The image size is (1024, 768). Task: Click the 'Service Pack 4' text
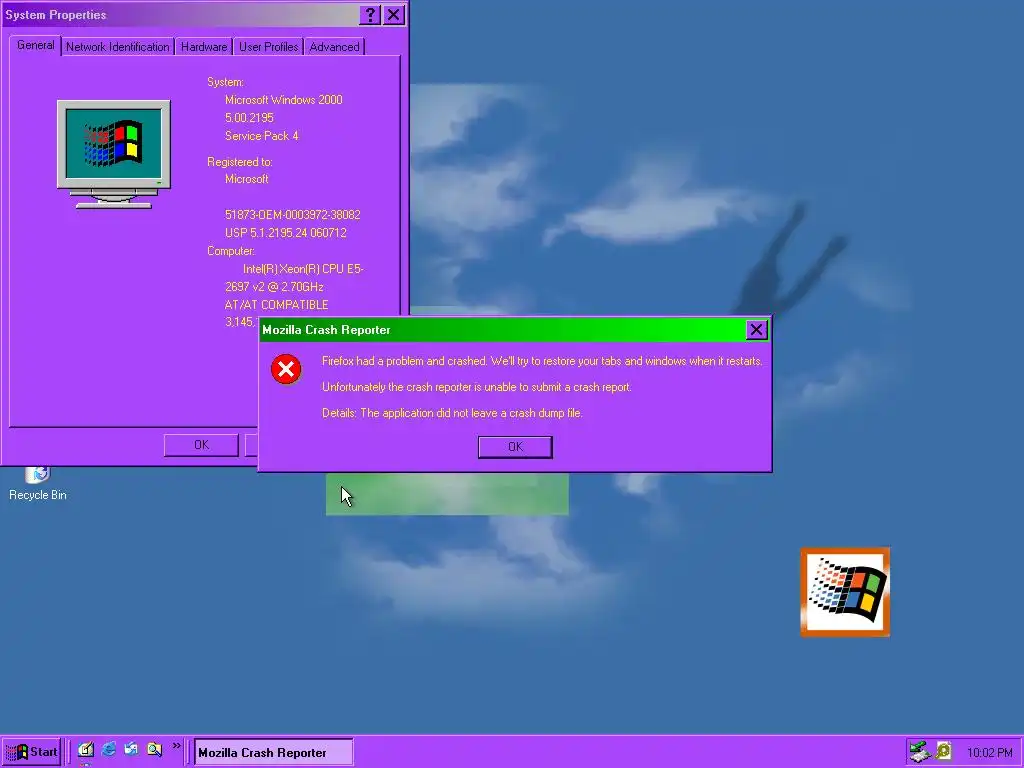click(261, 136)
